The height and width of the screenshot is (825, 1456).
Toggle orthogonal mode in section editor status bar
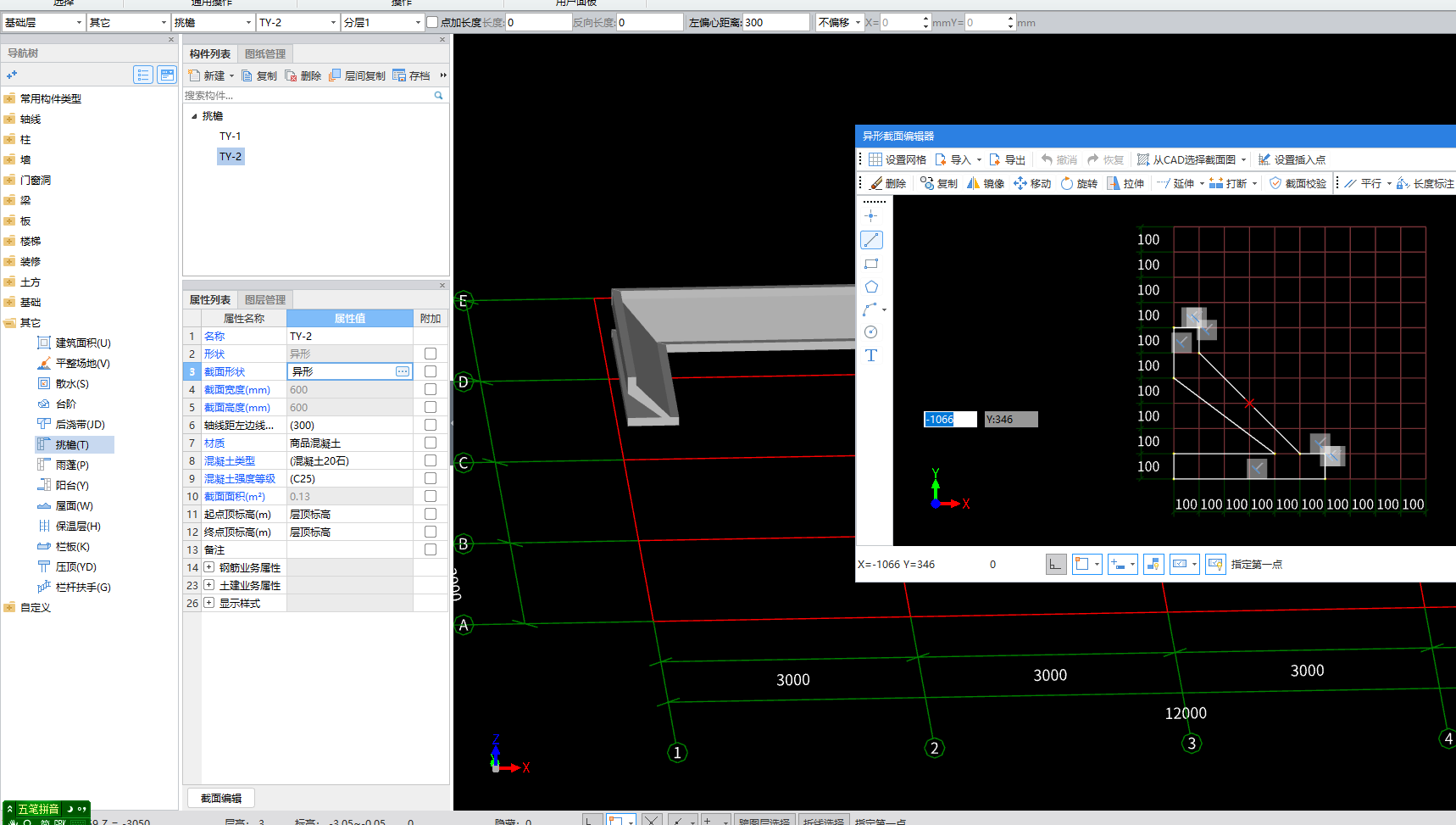click(x=1056, y=564)
